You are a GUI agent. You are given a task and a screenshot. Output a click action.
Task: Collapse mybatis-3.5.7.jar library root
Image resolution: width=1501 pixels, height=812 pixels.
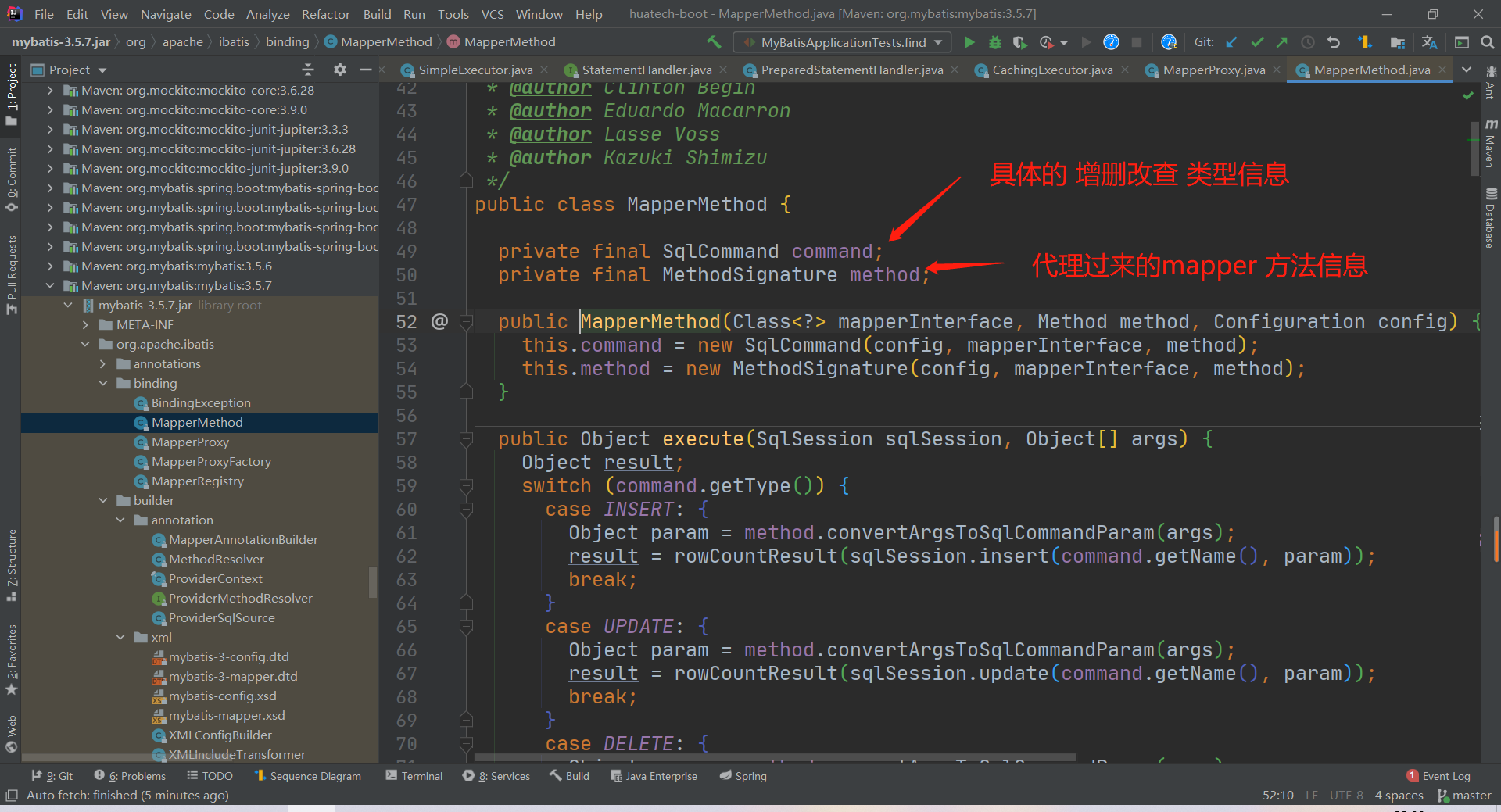click(x=68, y=305)
